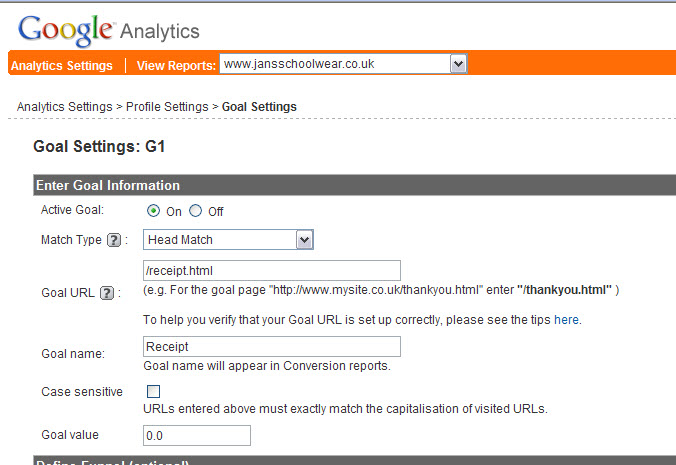Image resolution: width=676 pixels, height=465 pixels.
Task: Set Active Goal to Off
Action: pyautogui.click(x=195, y=211)
